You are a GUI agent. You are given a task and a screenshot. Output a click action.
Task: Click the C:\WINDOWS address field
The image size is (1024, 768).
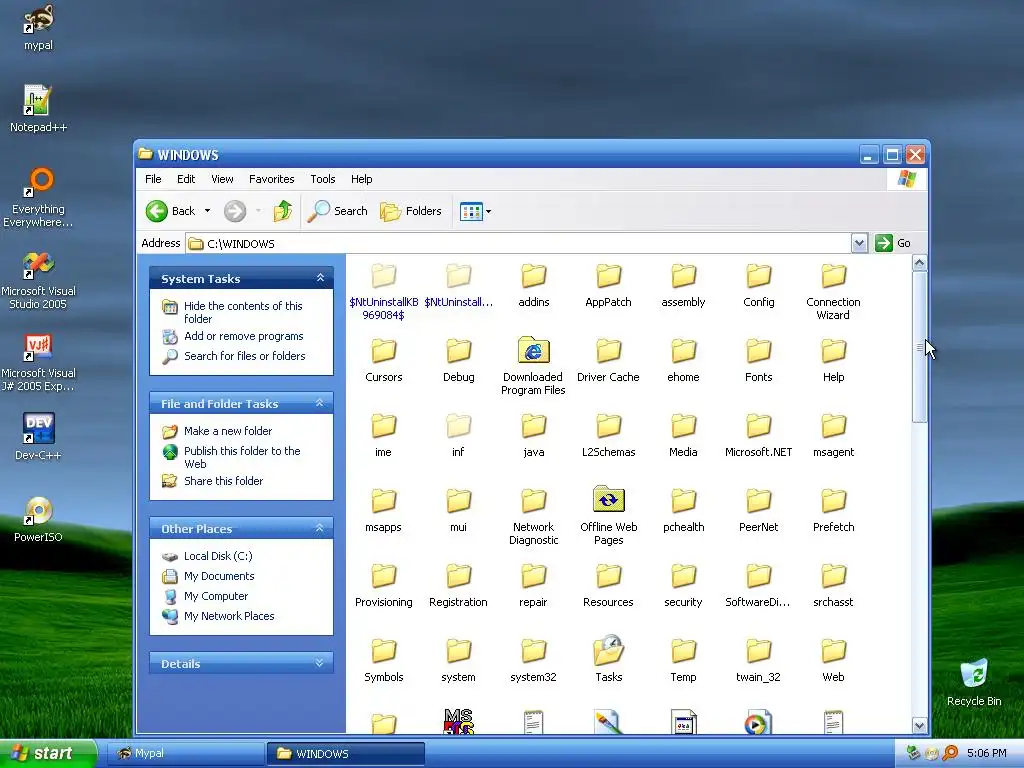pos(519,244)
